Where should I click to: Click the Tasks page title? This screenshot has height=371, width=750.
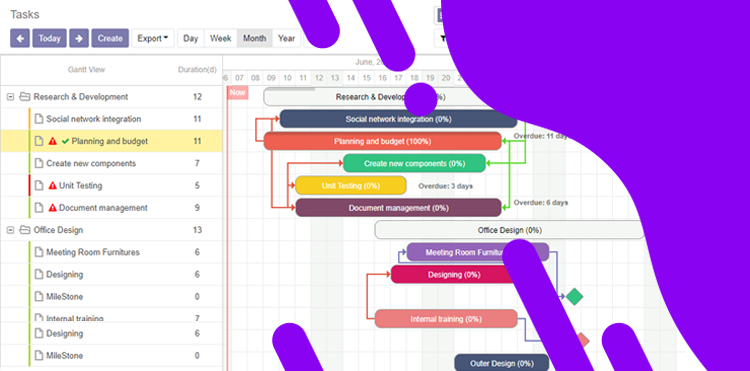point(25,14)
